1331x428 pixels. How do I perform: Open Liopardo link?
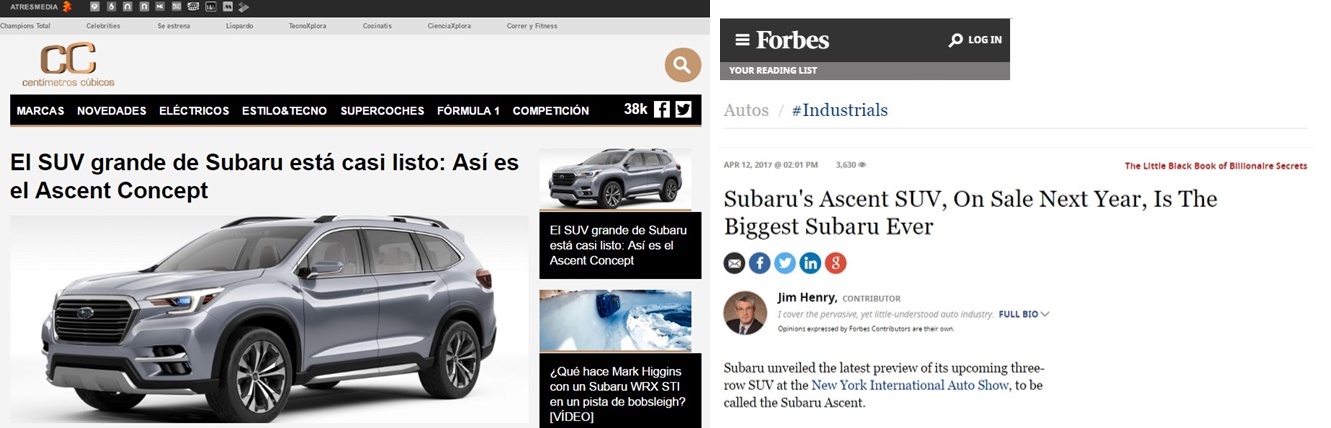click(239, 25)
